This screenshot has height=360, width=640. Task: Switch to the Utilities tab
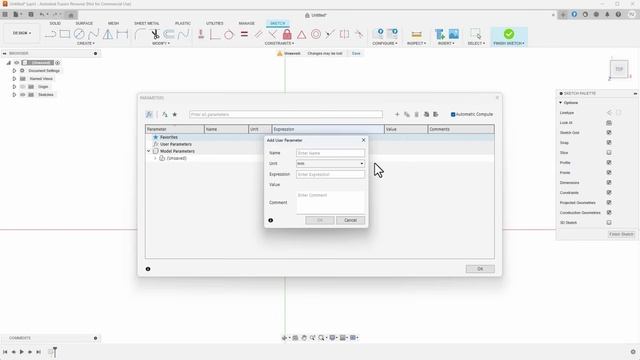coord(215,23)
